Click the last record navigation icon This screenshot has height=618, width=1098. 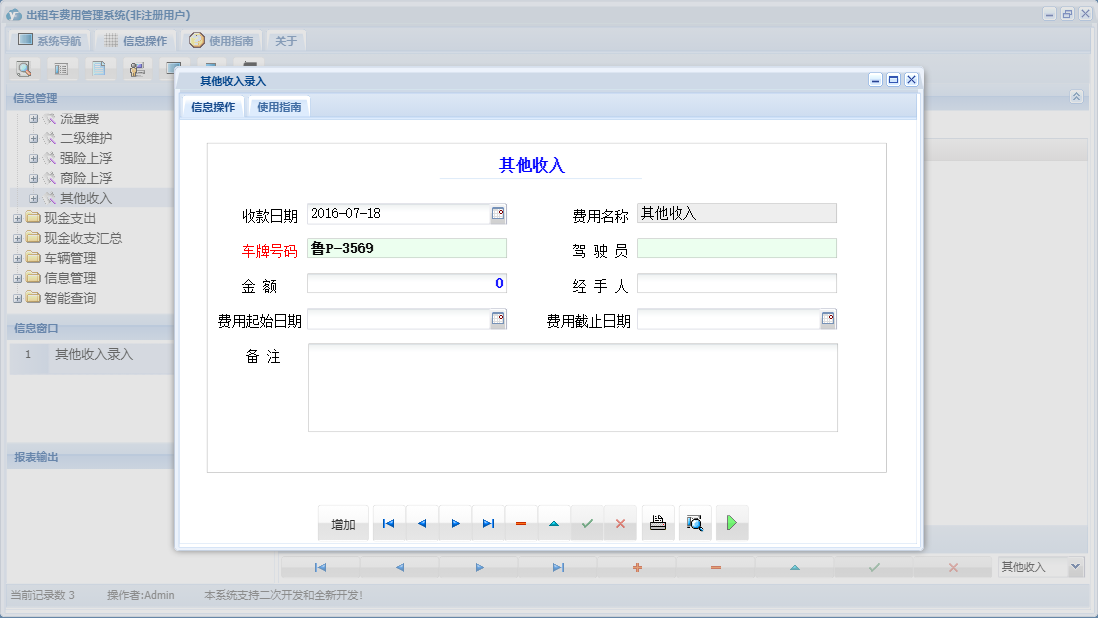pos(488,522)
